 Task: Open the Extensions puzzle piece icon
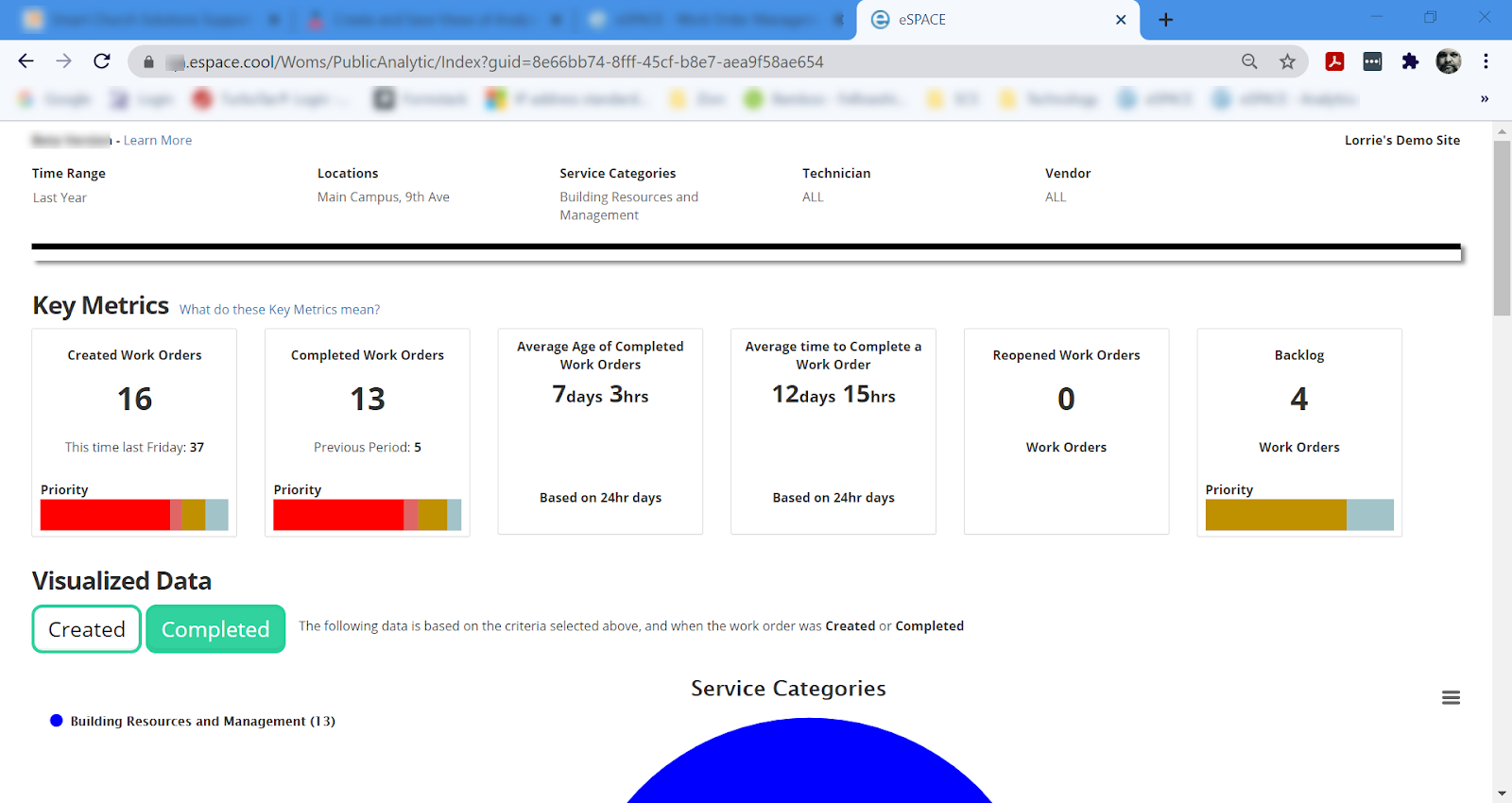pos(1410,61)
